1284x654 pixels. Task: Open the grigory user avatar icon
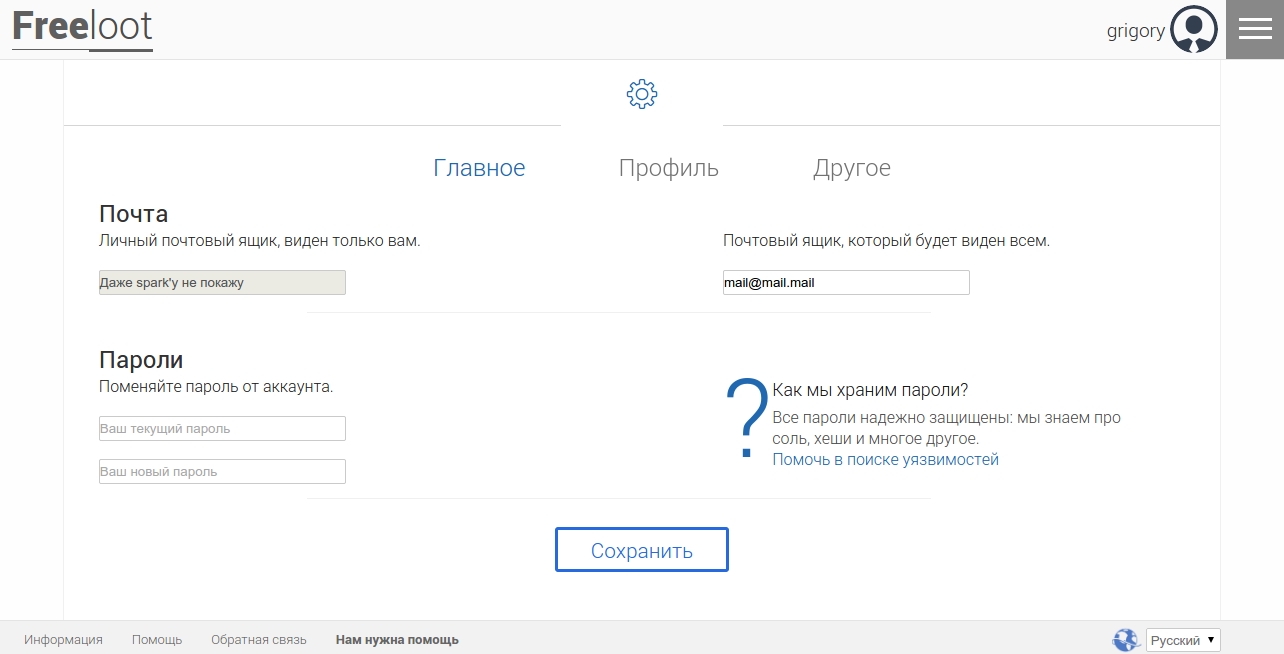pos(1194,29)
